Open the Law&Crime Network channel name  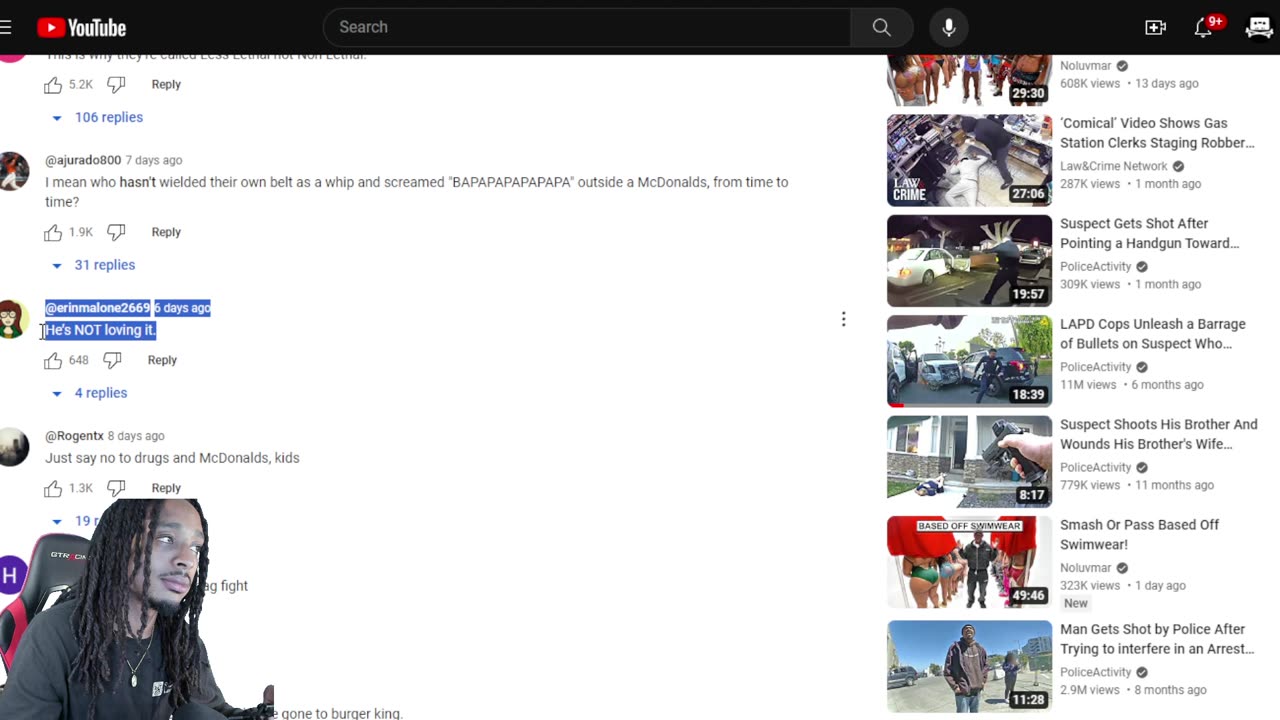1114,166
